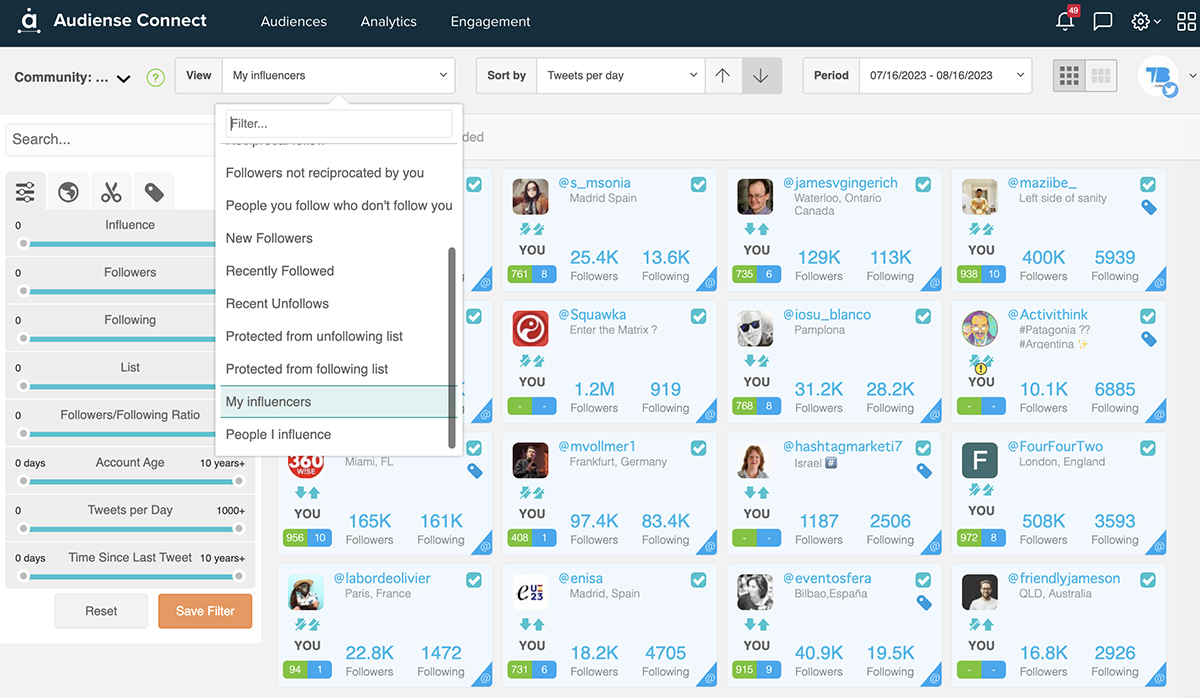This screenshot has height=698, width=1200.
Task: Select the tag filter tab icon
Action: click(154, 192)
